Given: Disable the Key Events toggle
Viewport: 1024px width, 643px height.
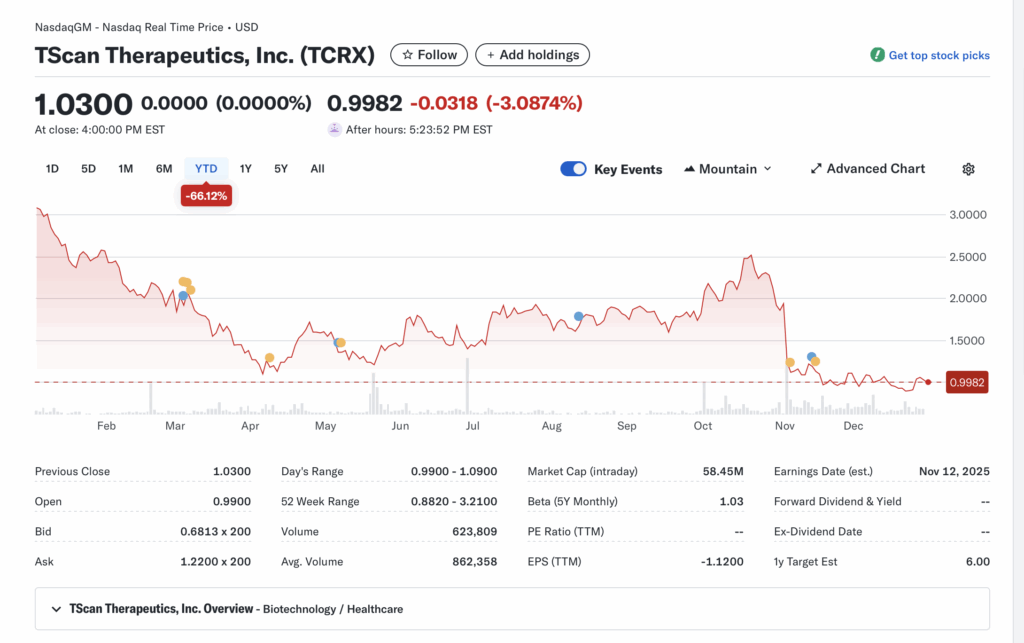Looking at the screenshot, I should click(573, 169).
